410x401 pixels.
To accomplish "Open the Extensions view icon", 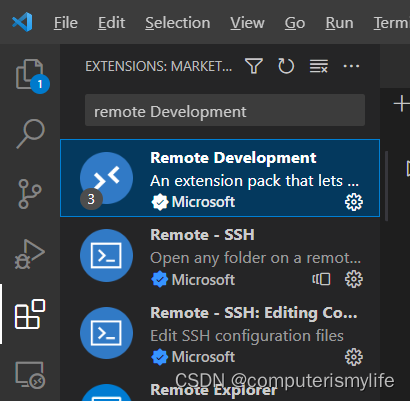I will (30, 314).
